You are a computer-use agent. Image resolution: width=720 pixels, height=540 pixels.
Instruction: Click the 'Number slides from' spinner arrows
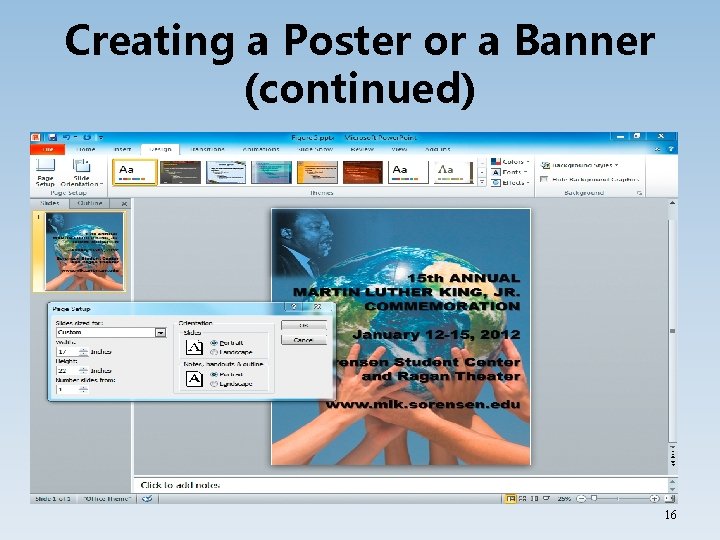point(83,390)
